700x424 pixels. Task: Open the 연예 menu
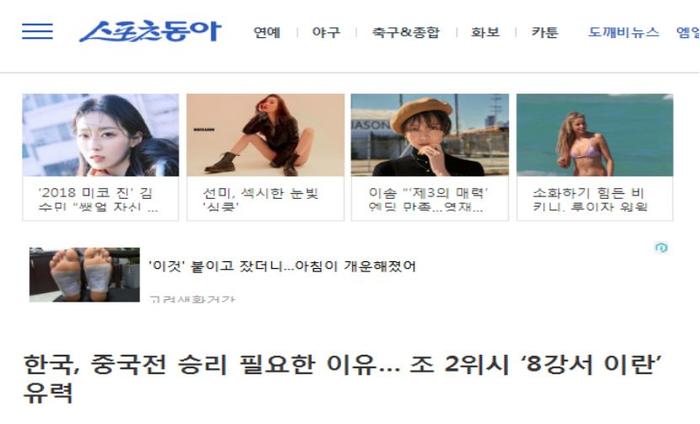pyautogui.click(x=267, y=32)
